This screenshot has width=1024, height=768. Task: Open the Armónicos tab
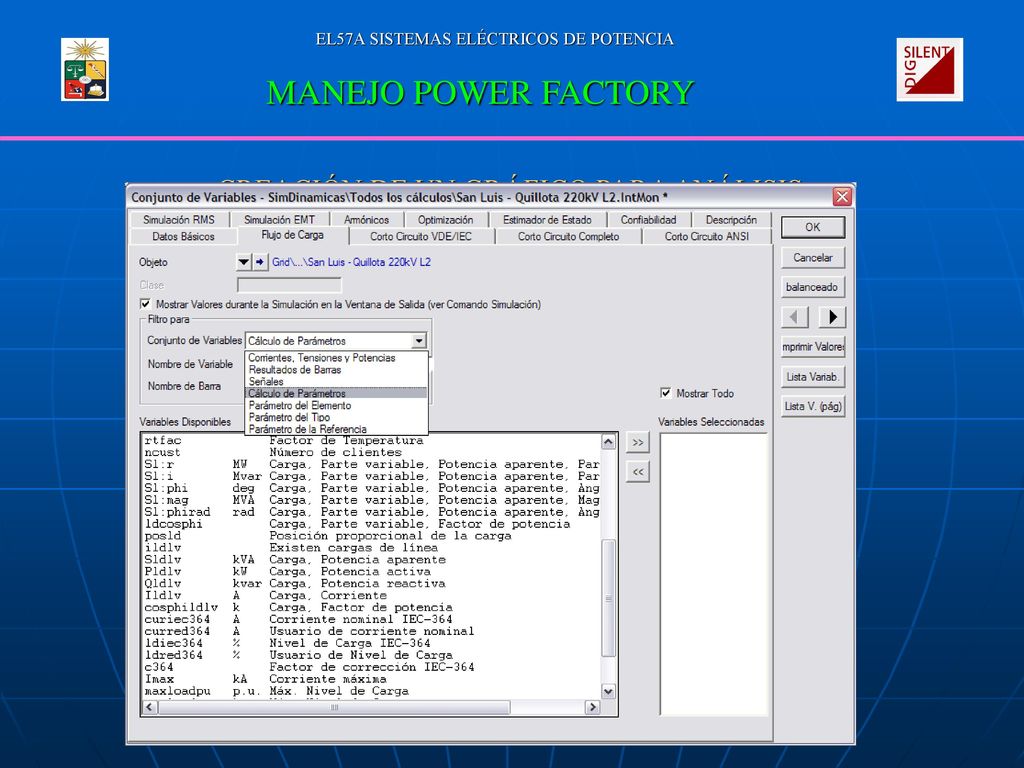point(366,220)
